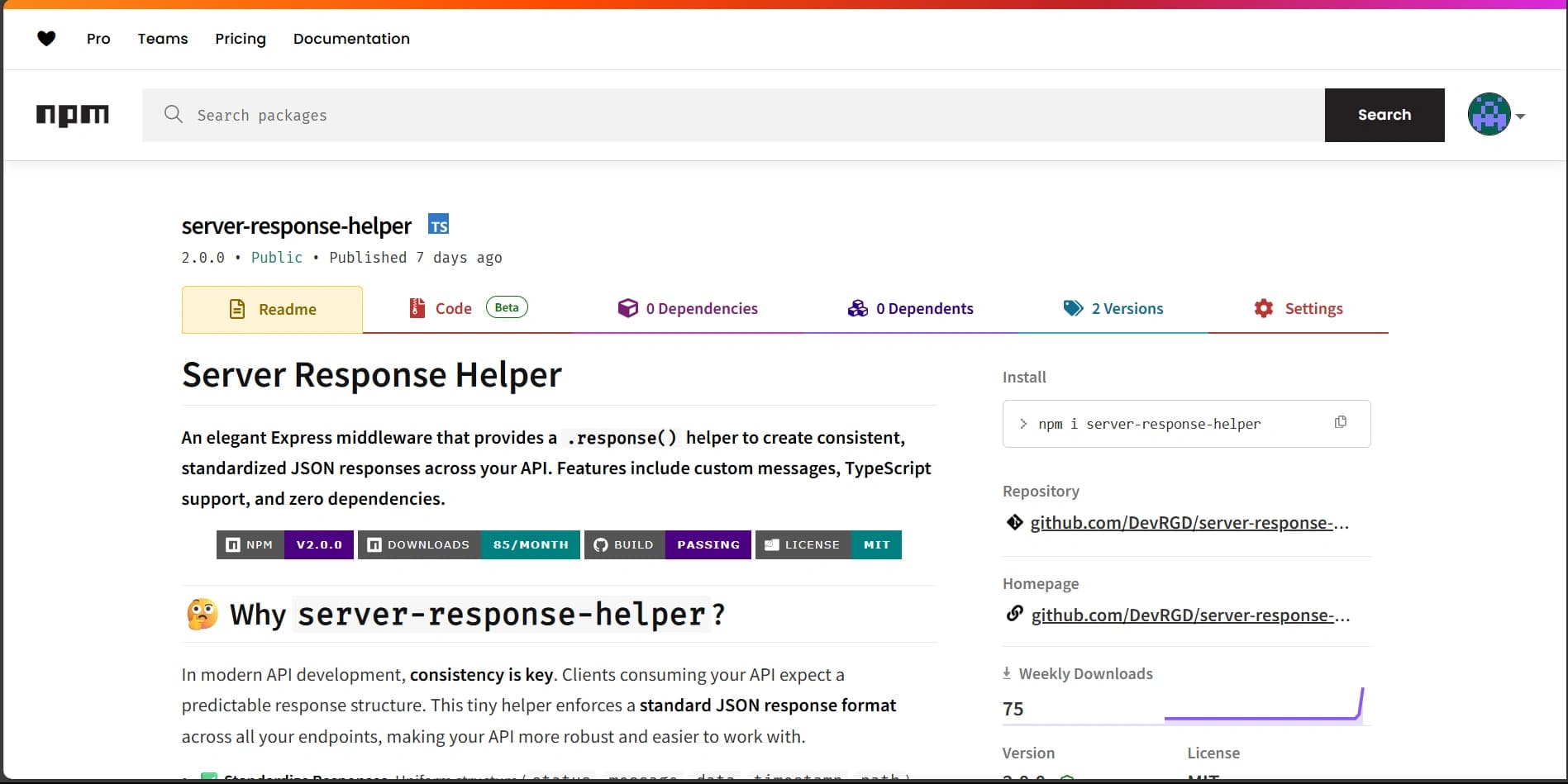Click the search magnifier icon
The height and width of the screenshot is (784, 1568).
pyautogui.click(x=174, y=115)
